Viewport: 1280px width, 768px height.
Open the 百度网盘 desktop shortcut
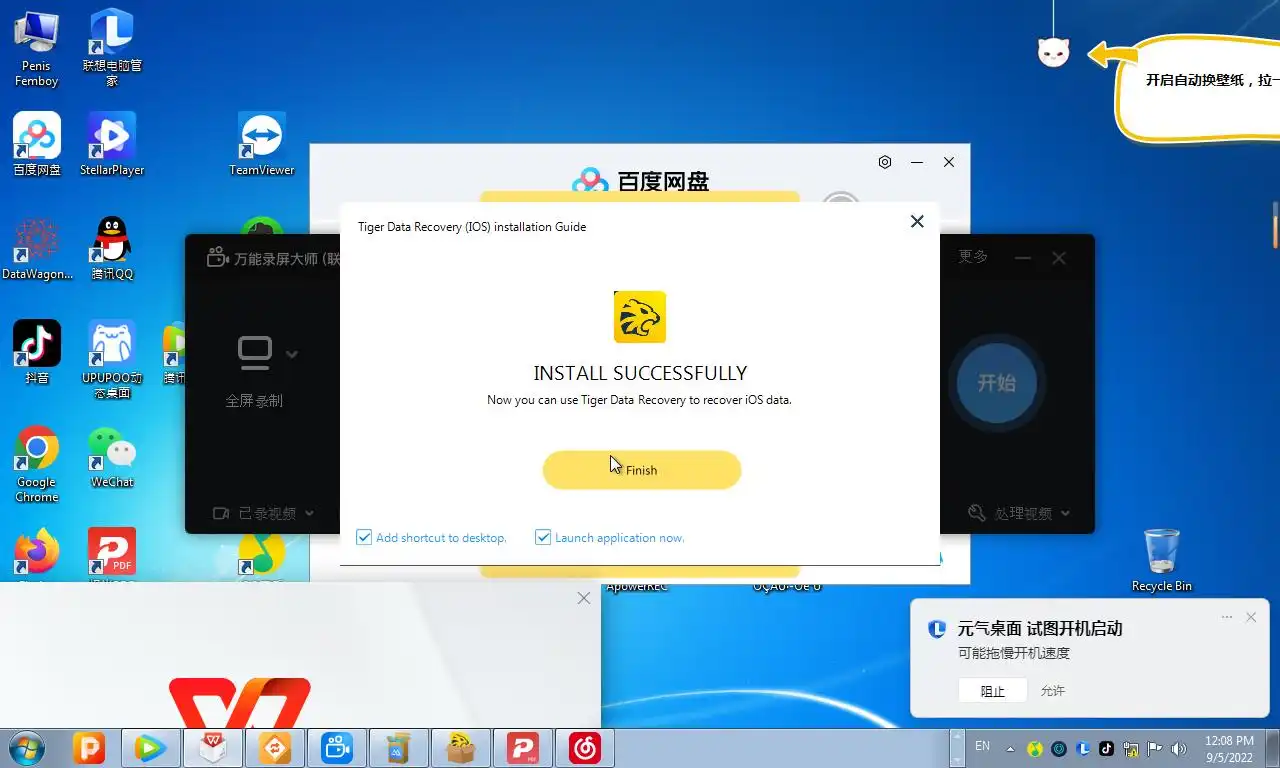click(37, 144)
